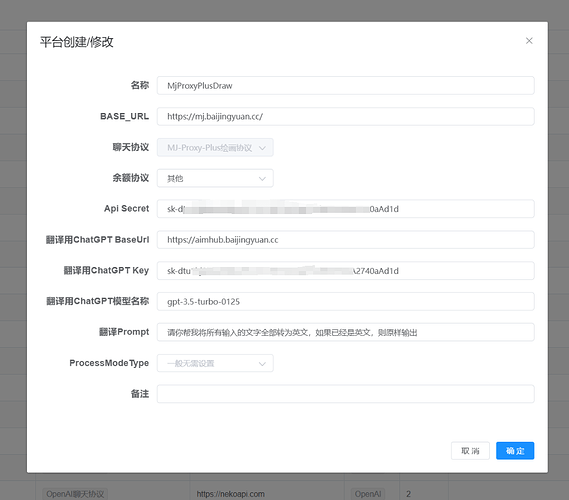Open the ProcessModeType dropdown
The height and width of the screenshot is (500, 569).
[215, 363]
